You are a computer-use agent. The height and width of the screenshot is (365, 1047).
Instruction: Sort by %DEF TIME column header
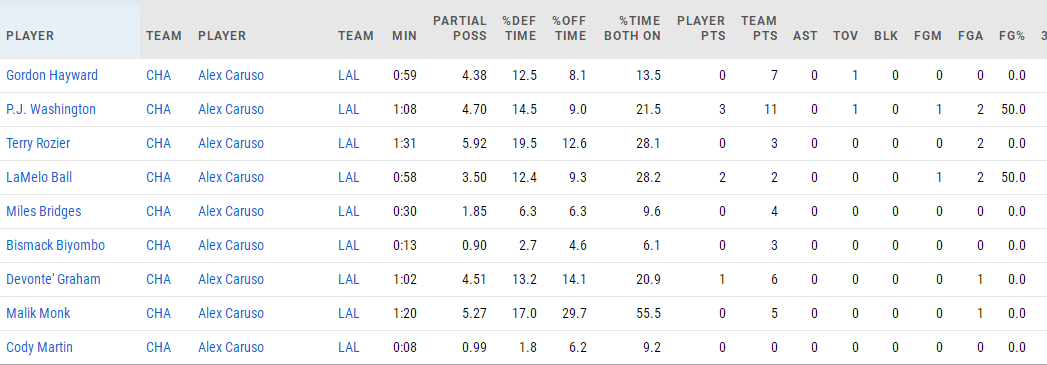tap(519, 29)
